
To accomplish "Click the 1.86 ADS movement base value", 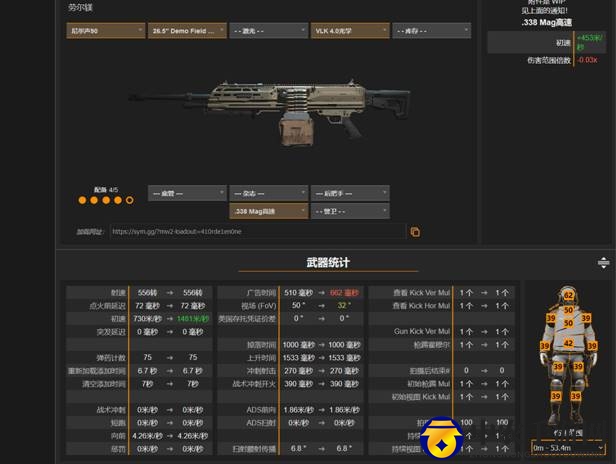I will pos(298,410).
